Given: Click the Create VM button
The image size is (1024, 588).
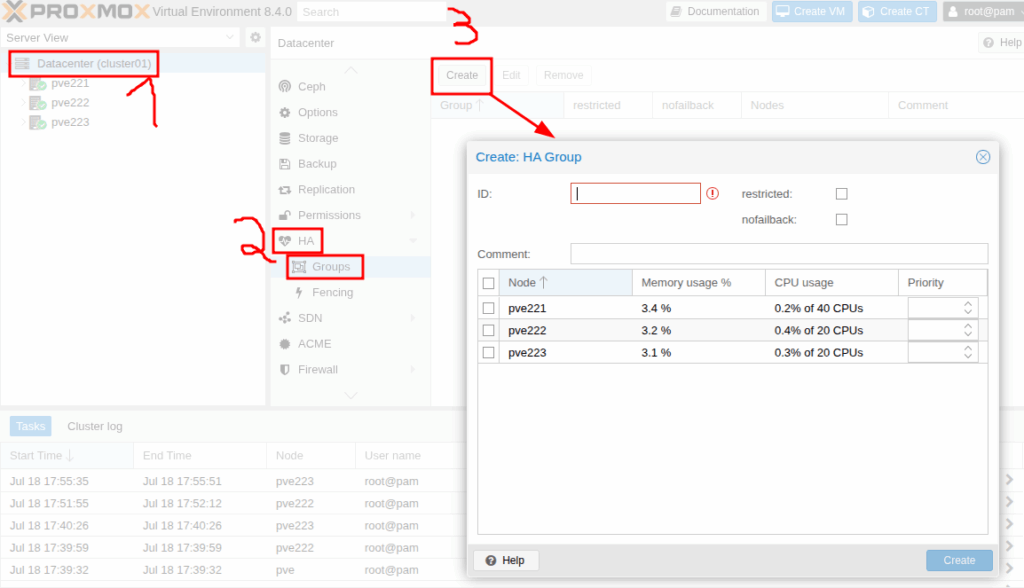Looking at the screenshot, I should (x=811, y=11).
